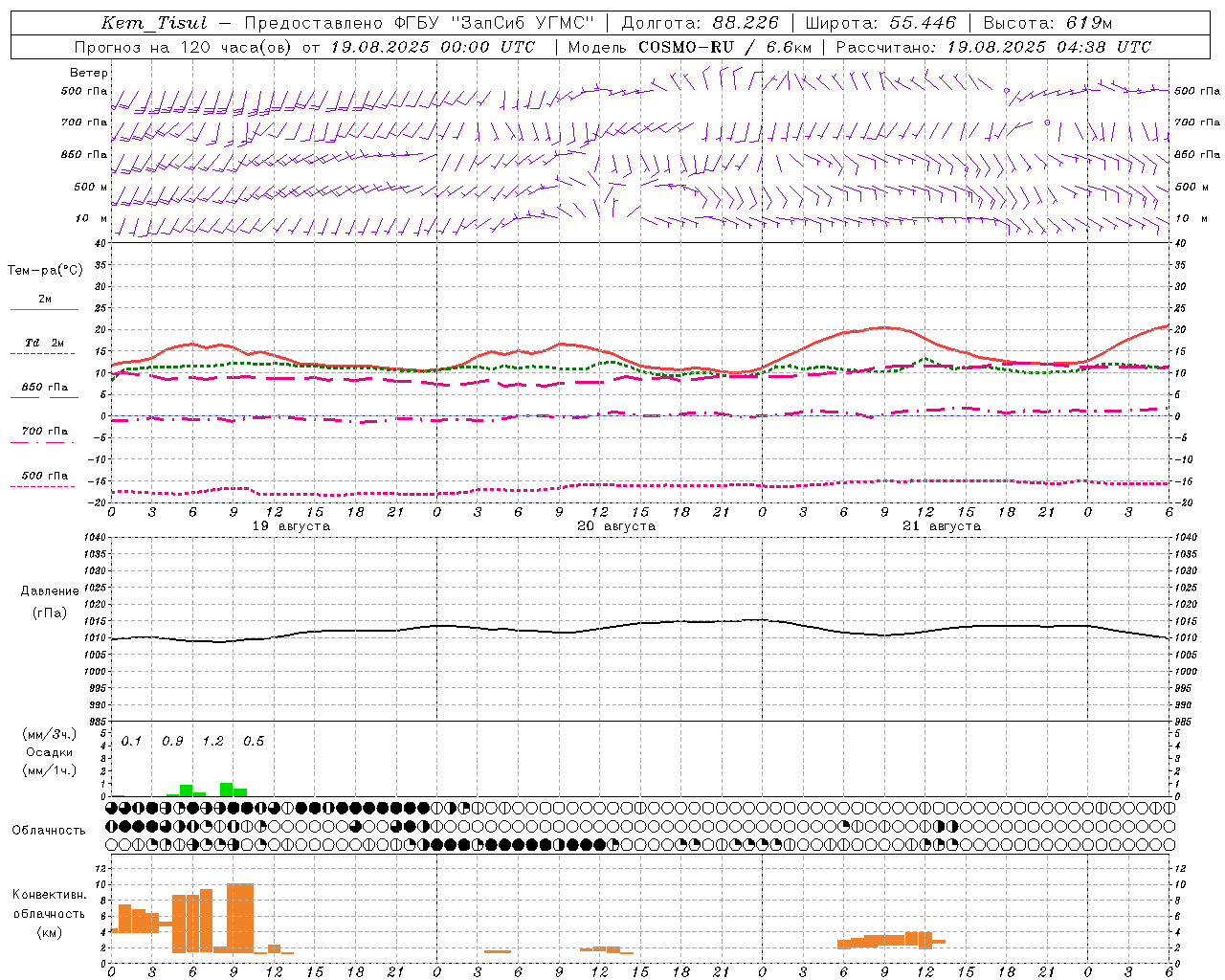Select the text Предоставлено ФГБУ "ЗапСиб УГМС"

pyautogui.click(x=419, y=23)
